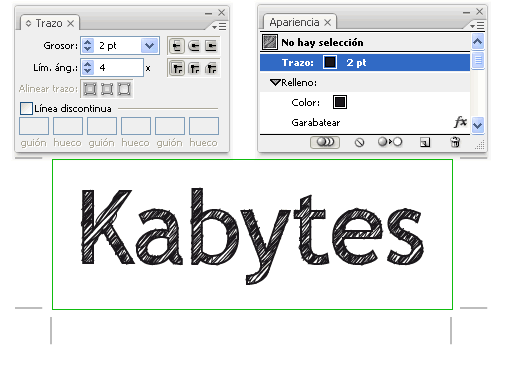
Task: Select the round join icon
Action: (x=194, y=68)
